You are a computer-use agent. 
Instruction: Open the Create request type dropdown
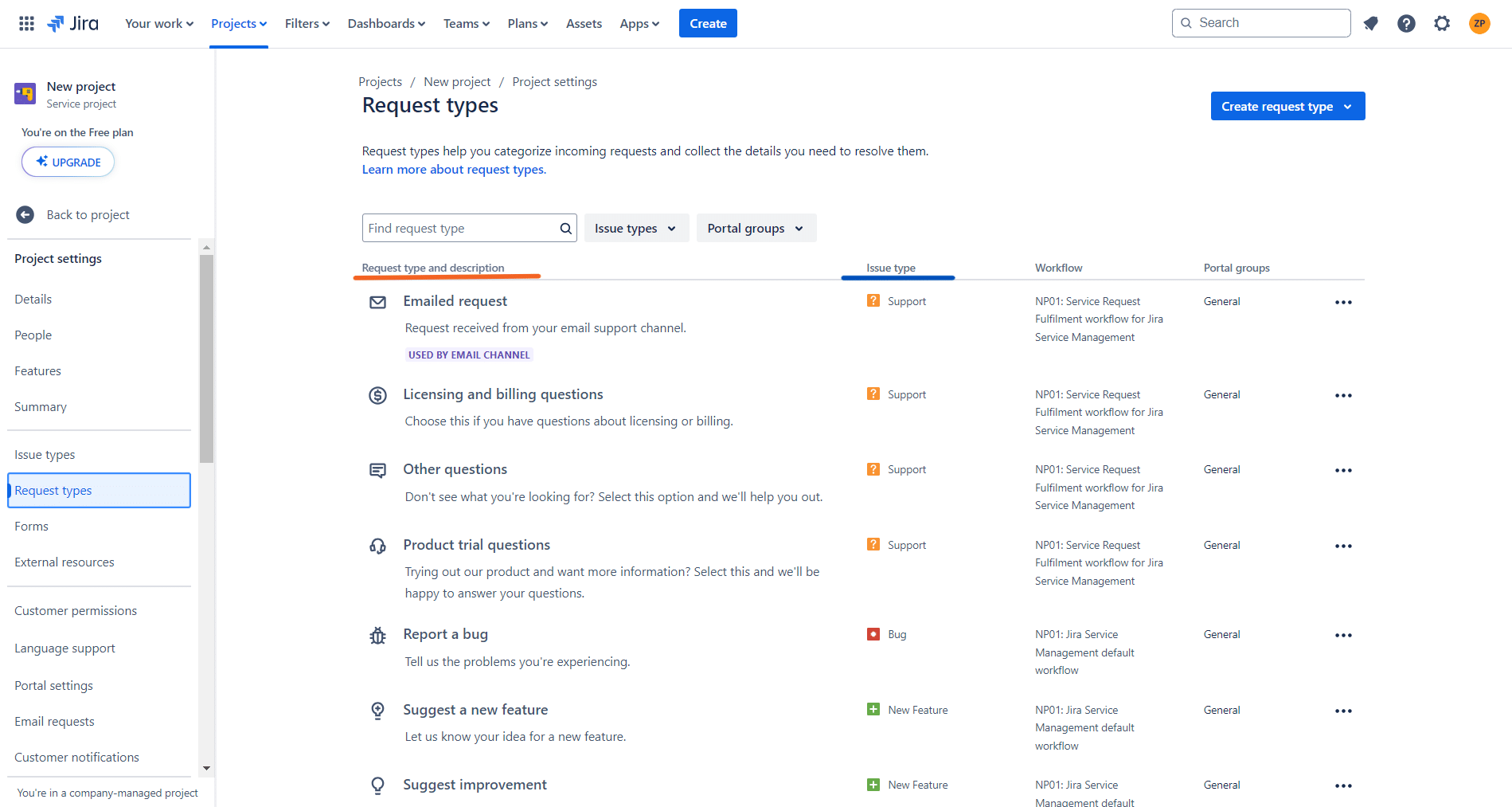(x=1287, y=106)
